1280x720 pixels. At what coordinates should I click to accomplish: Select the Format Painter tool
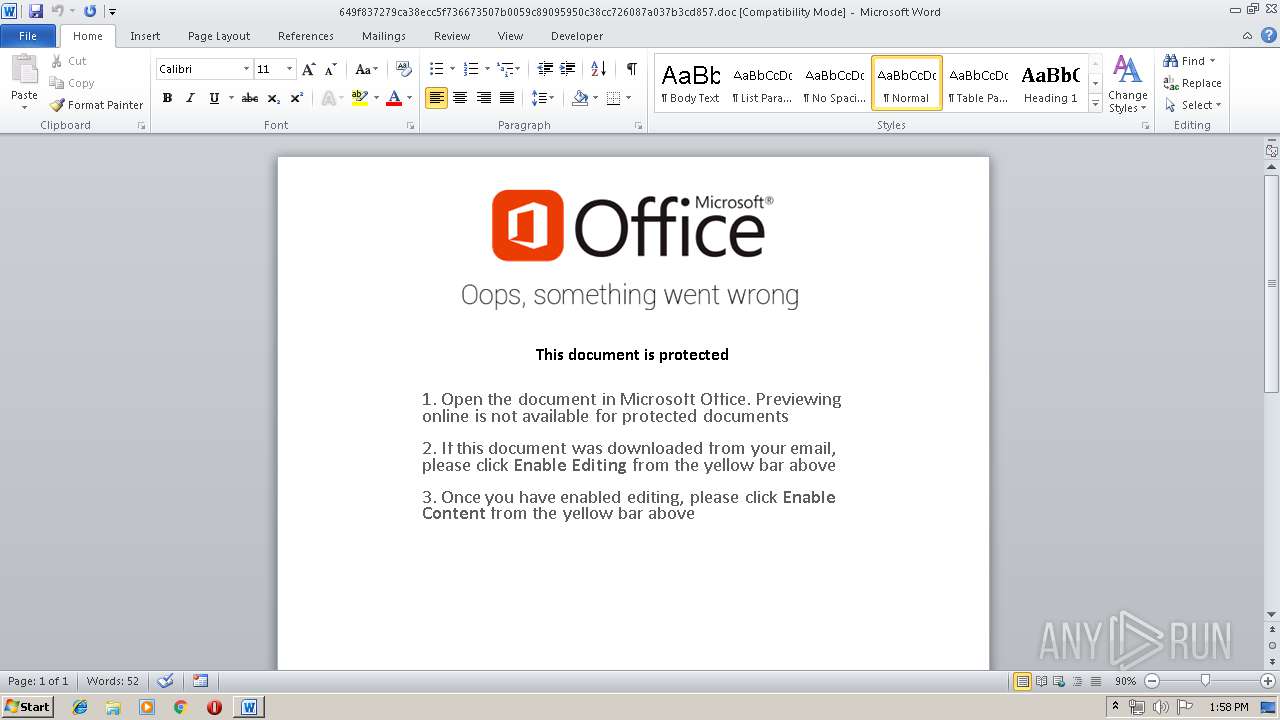(96, 105)
